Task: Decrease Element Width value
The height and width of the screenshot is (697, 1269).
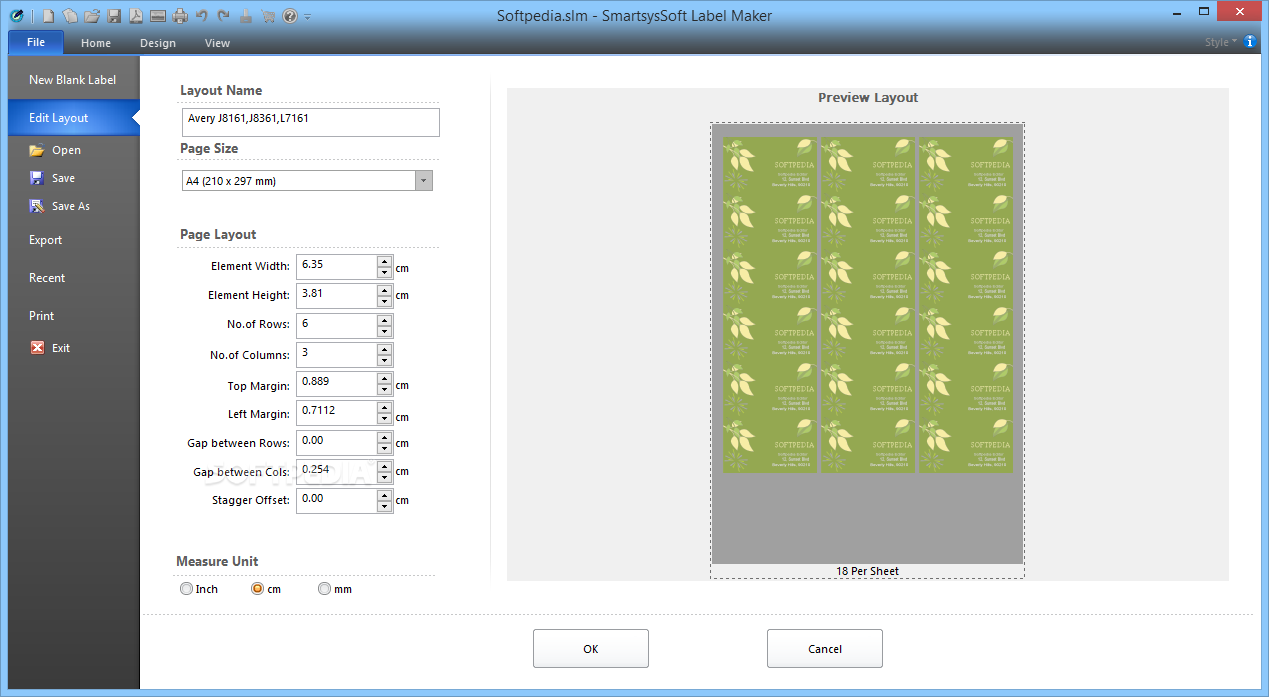Action: coord(384,273)
